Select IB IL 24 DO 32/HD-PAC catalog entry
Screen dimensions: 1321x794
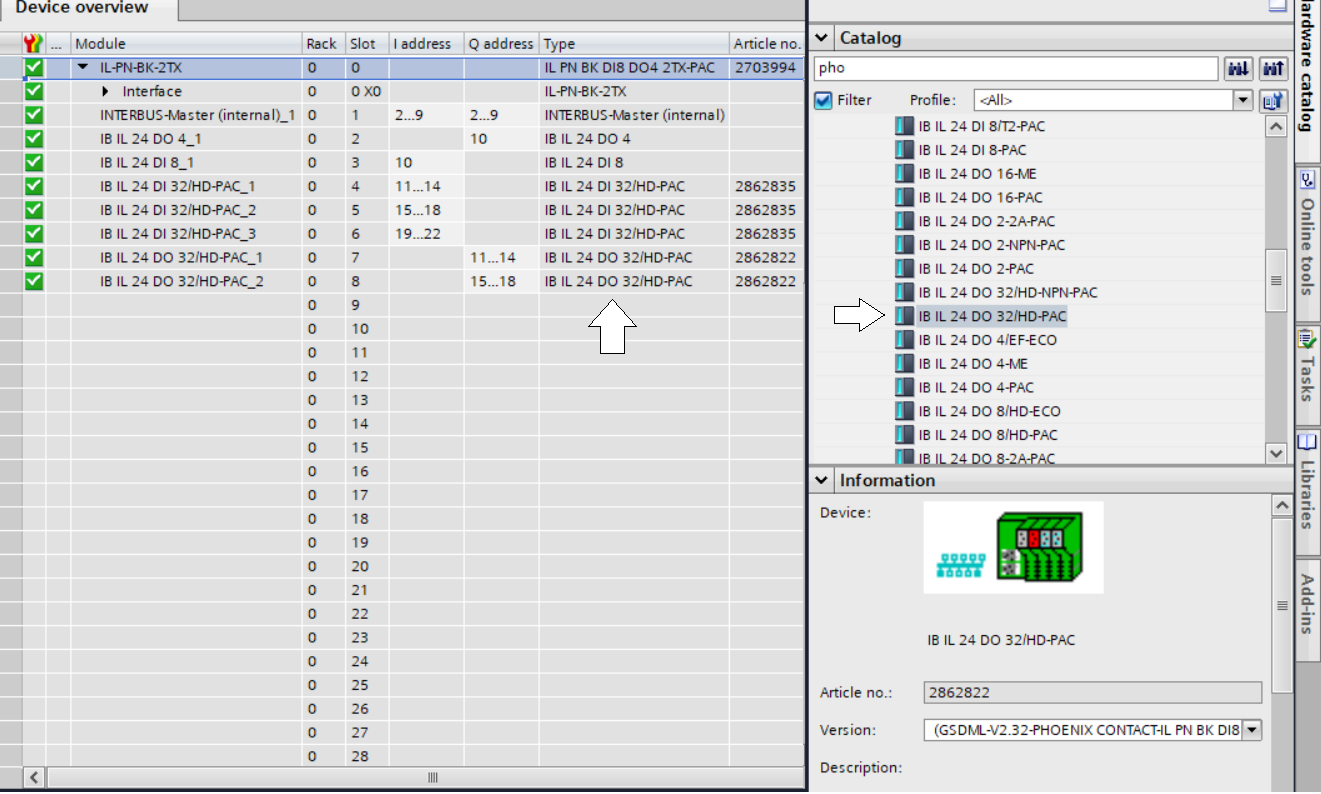point(992,316)
